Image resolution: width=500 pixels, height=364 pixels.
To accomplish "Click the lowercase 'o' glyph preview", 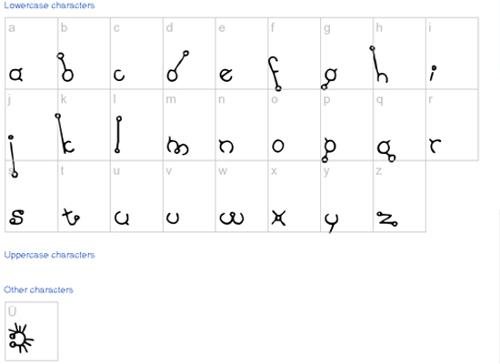I will pos(278,146).
